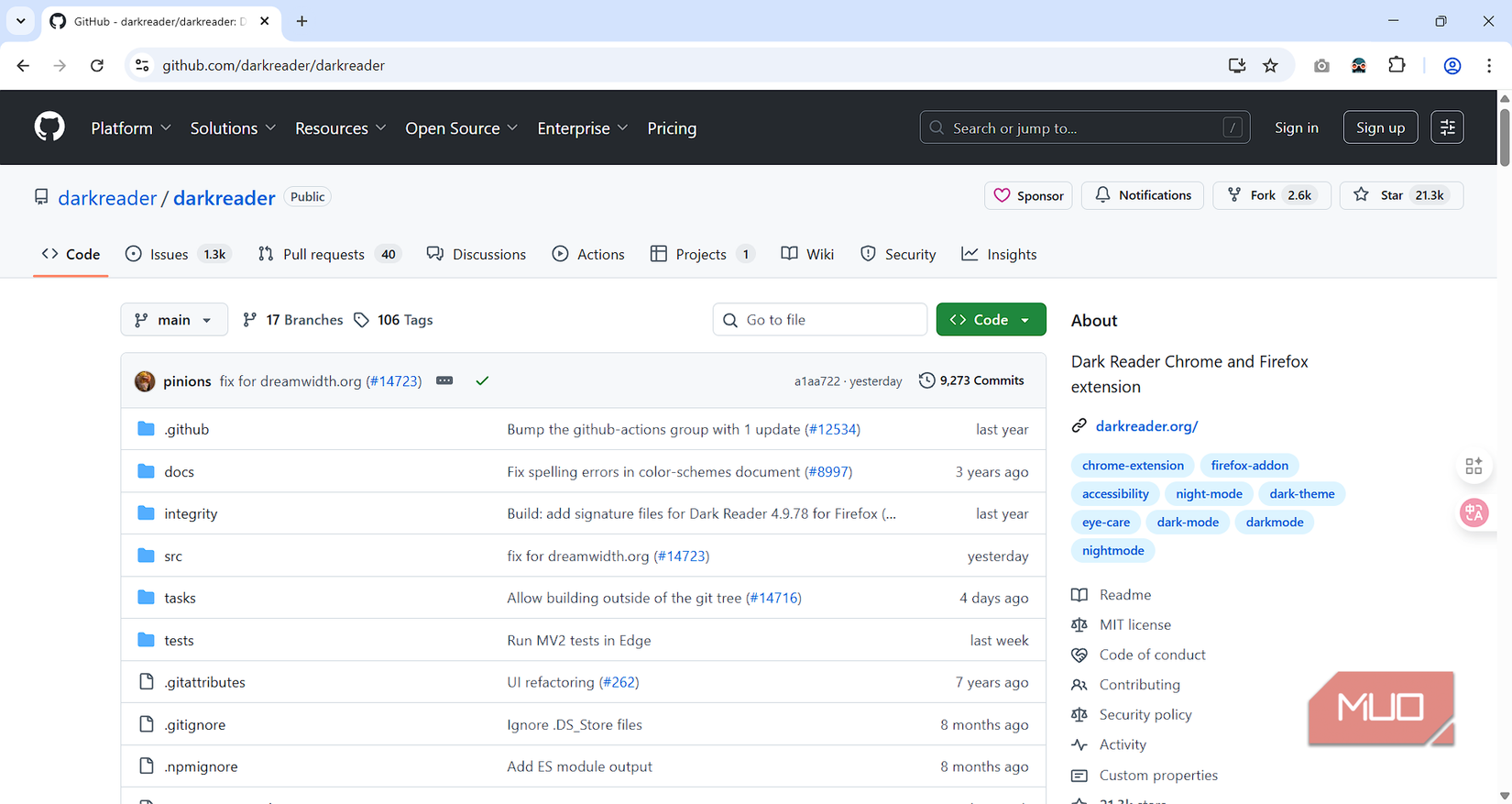Open the src folder

173,556
